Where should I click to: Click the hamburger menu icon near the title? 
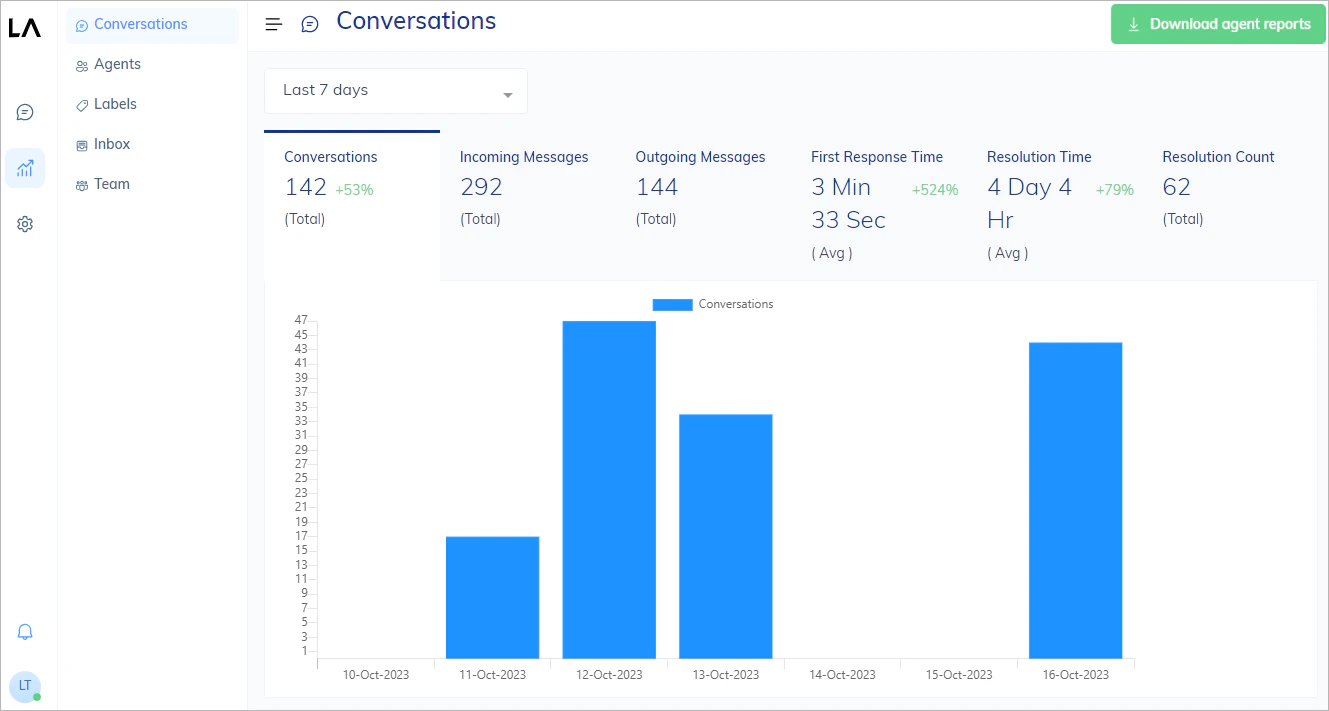(x=273, y=23)
